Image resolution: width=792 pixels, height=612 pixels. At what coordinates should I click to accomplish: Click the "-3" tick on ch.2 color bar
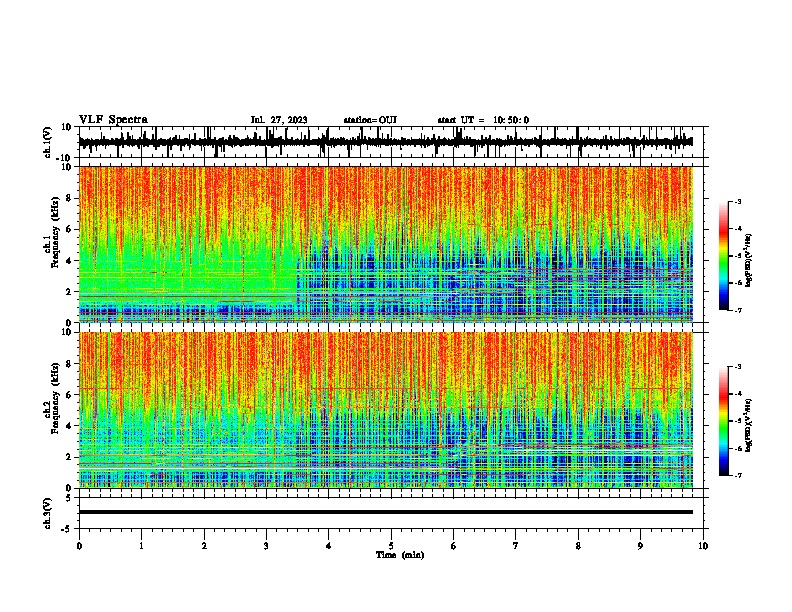click(x=738, y=367)
